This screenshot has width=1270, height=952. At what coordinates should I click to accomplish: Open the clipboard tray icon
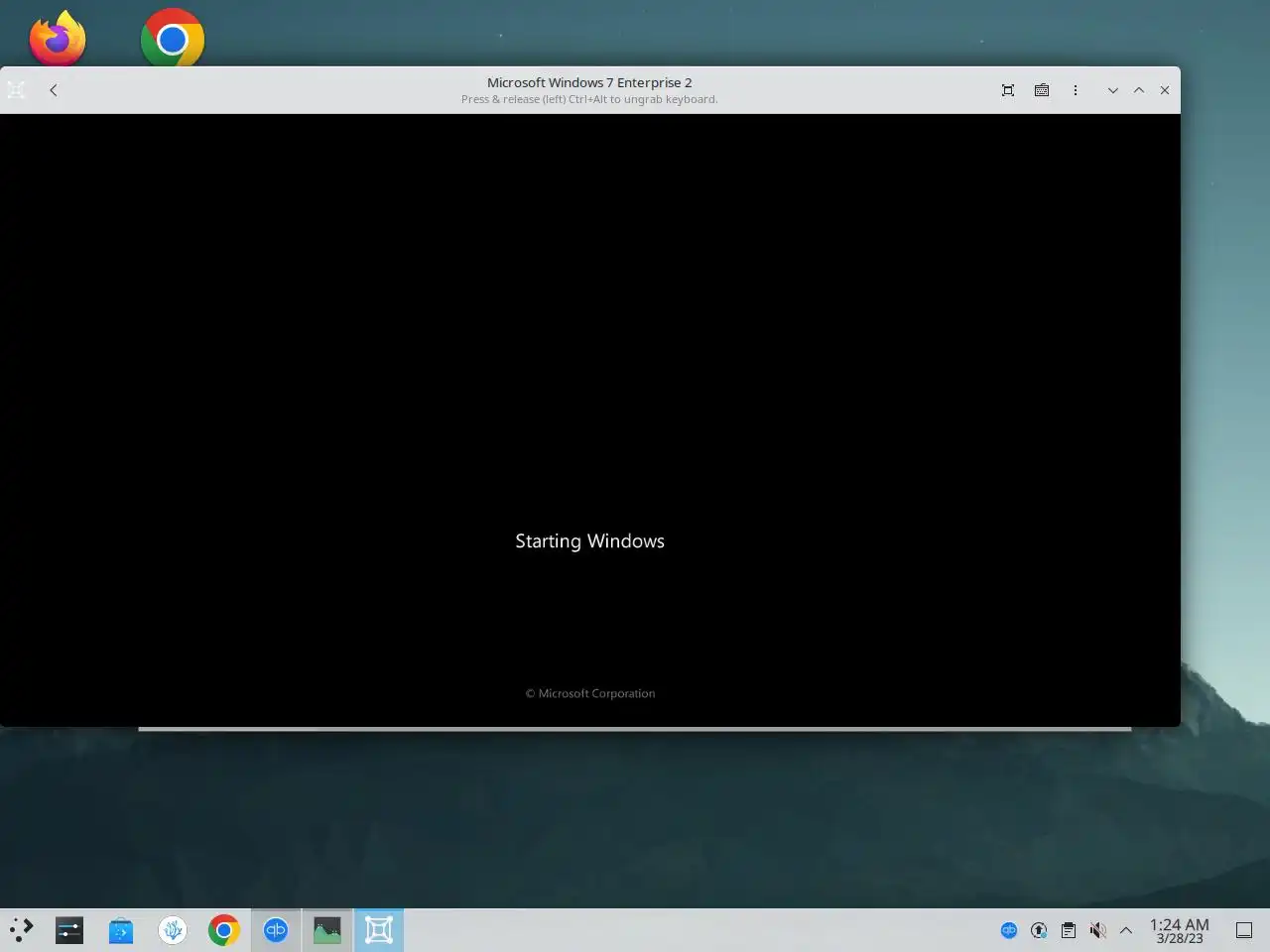(1069, 930)
